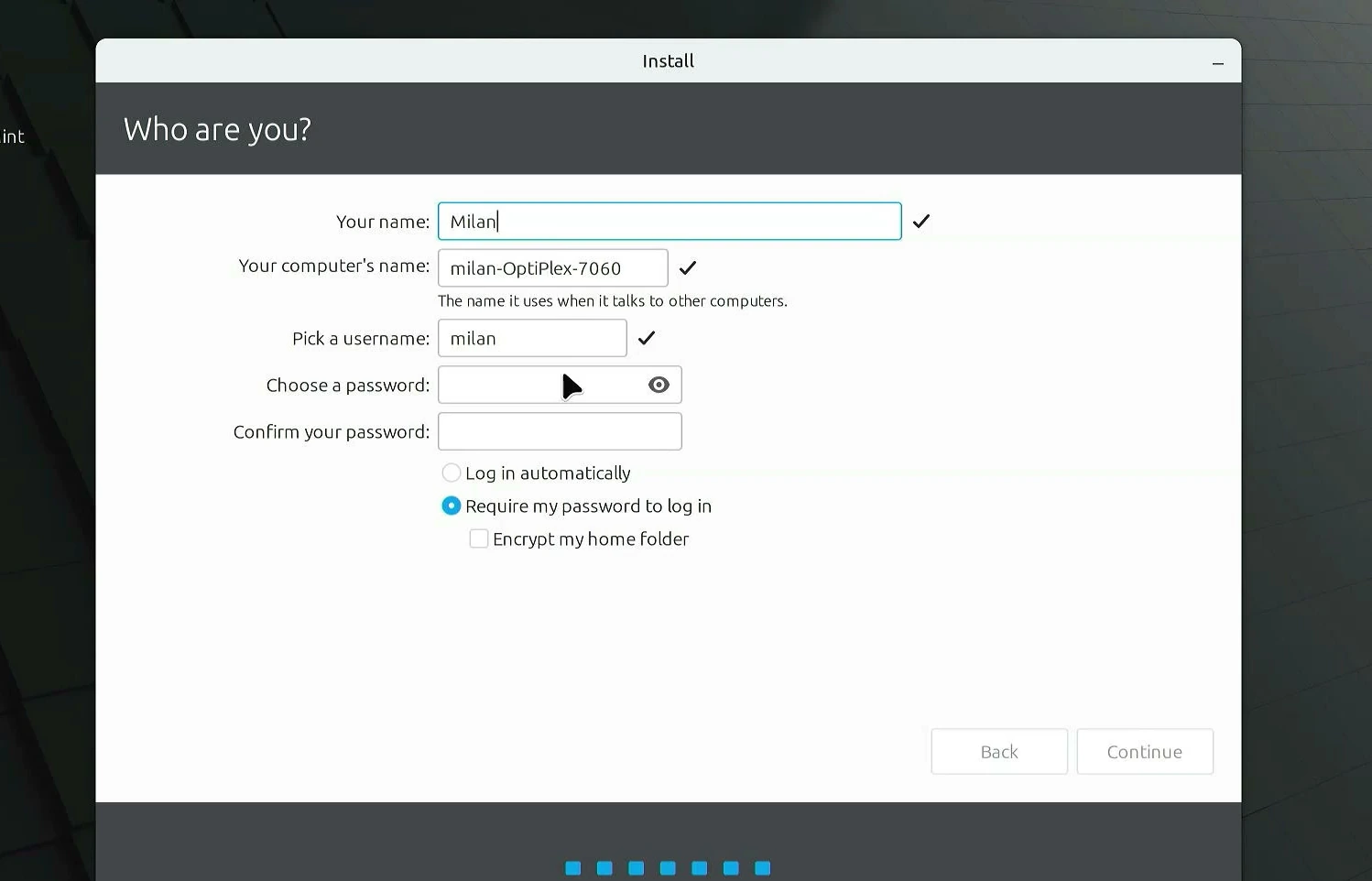
Task: Click 'The name it uses when it talks' hint
Action: tap(613, 300)
